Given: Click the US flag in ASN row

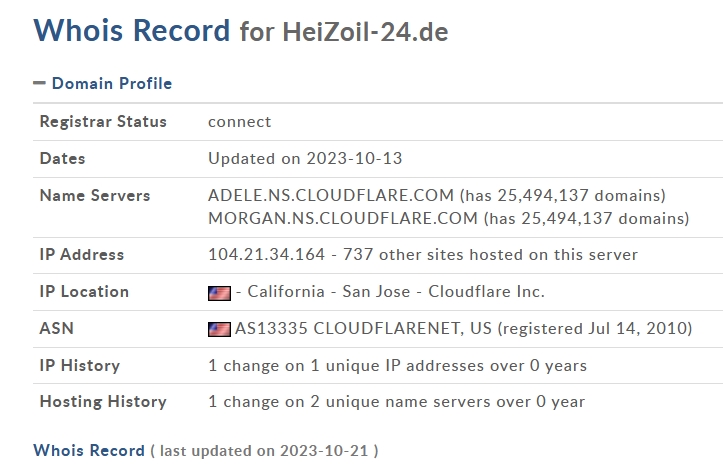Looking at the screenshot, I should click(219, 329).
